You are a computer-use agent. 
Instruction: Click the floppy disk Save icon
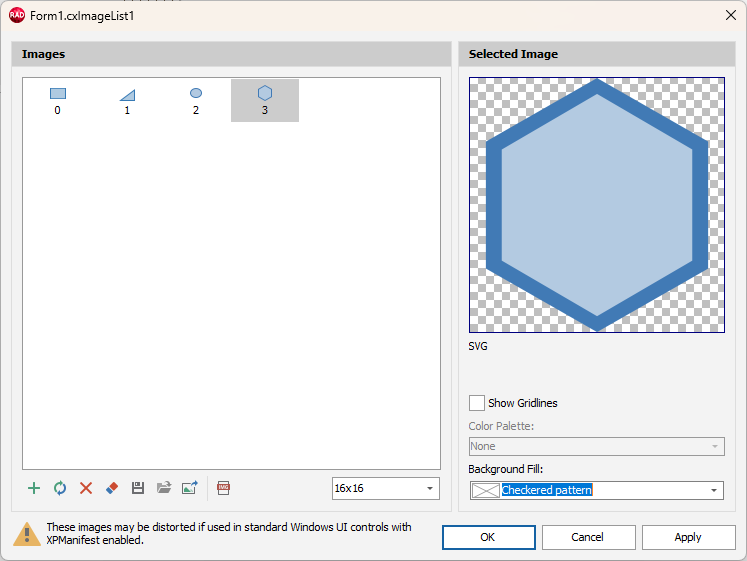click(138, 488)
